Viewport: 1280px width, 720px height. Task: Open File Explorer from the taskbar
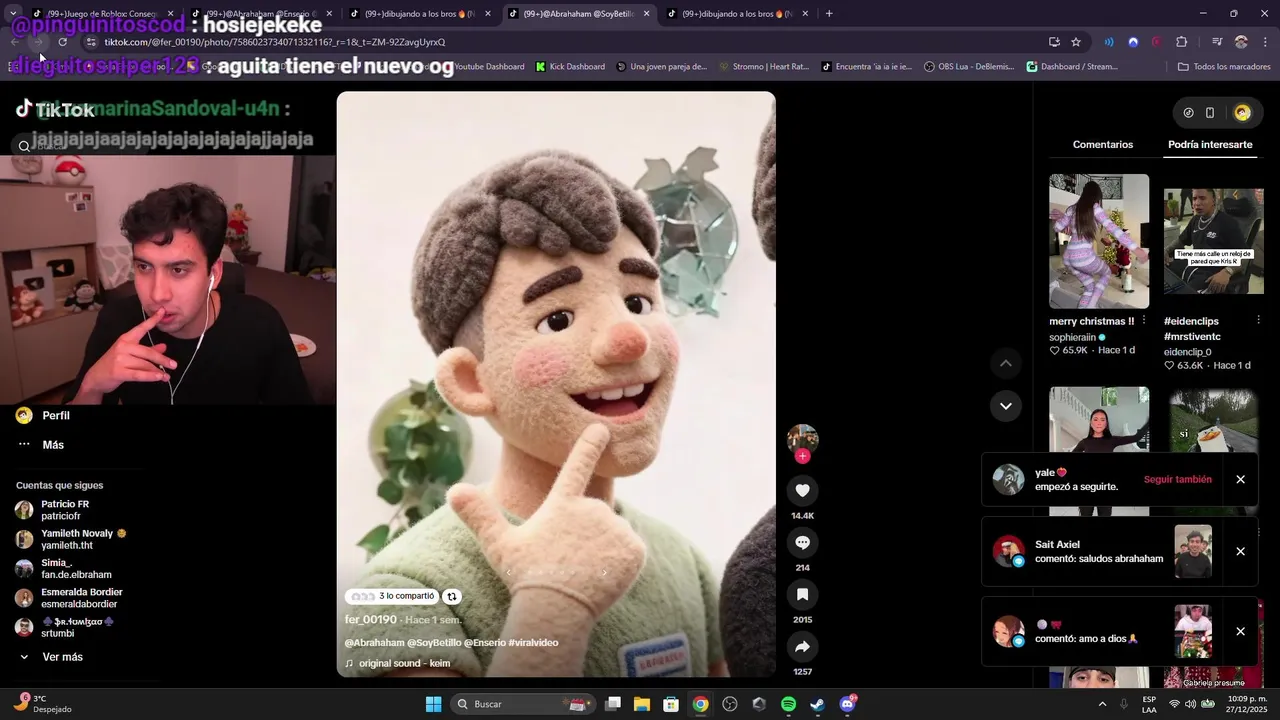[x=642, y=704]
